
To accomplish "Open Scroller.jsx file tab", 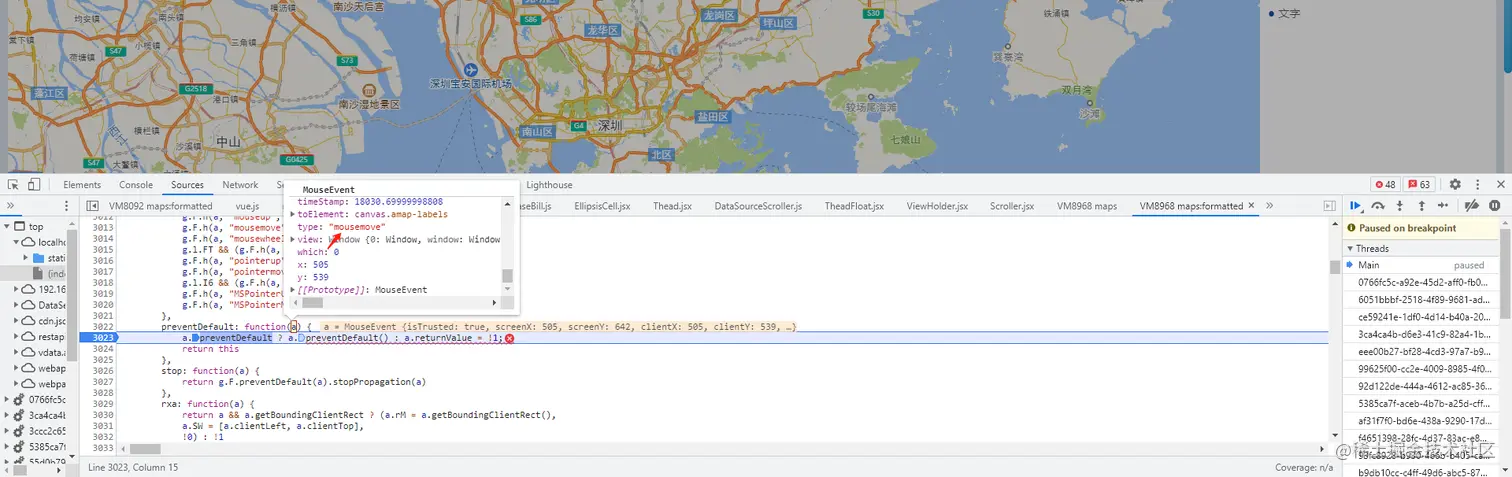I will [x=1012, y=206].
